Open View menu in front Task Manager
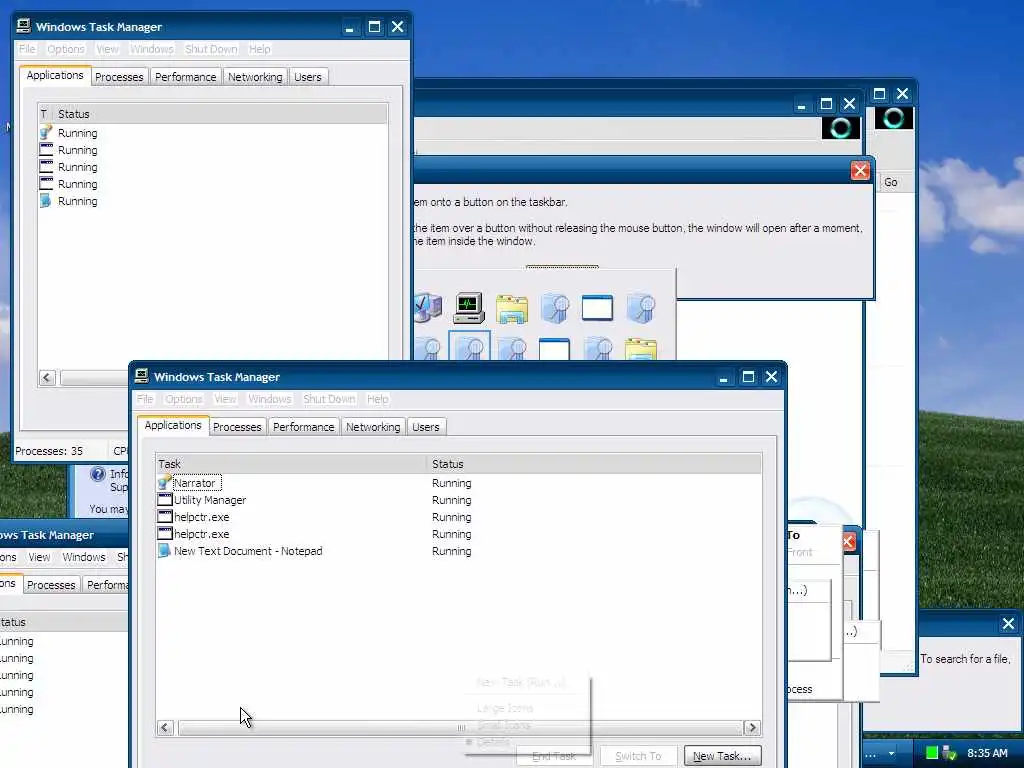This screenshot has height=768, width=1024. pyautogui.click(x=225, y=399)
